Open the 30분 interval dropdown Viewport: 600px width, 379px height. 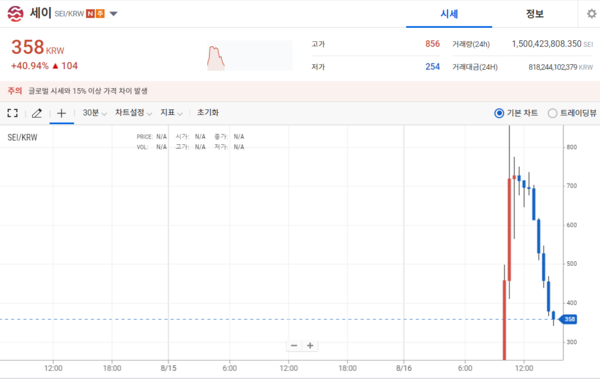[95, 113]
